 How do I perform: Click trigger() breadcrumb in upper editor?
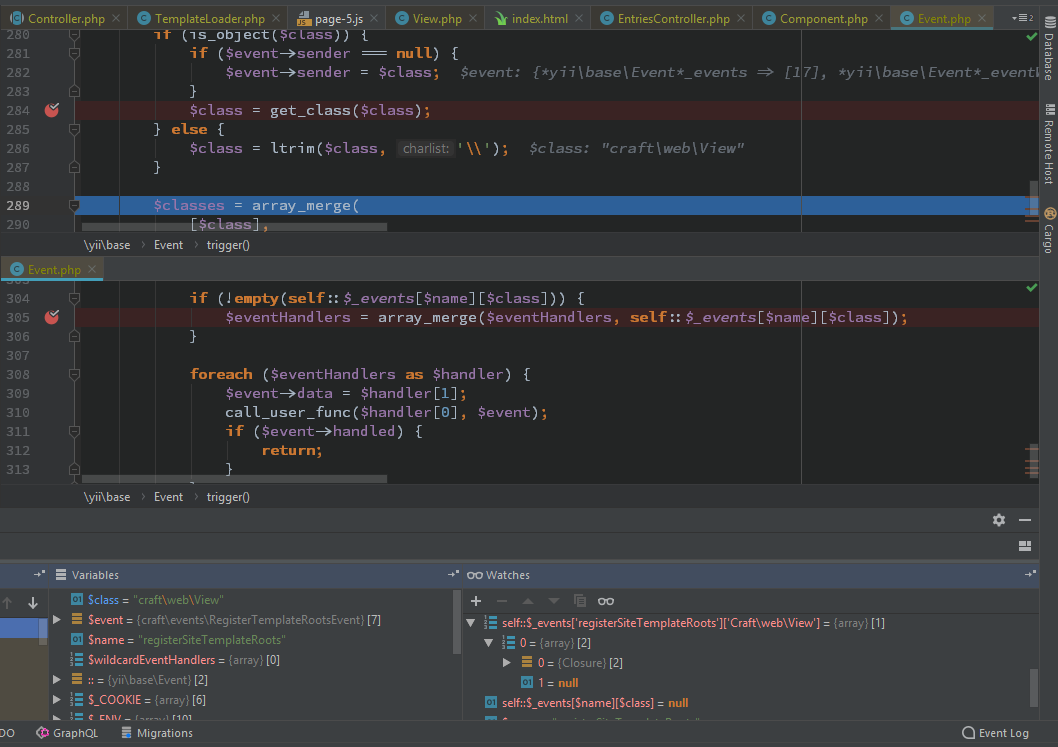pyautogui.click(x=228, y=245)
